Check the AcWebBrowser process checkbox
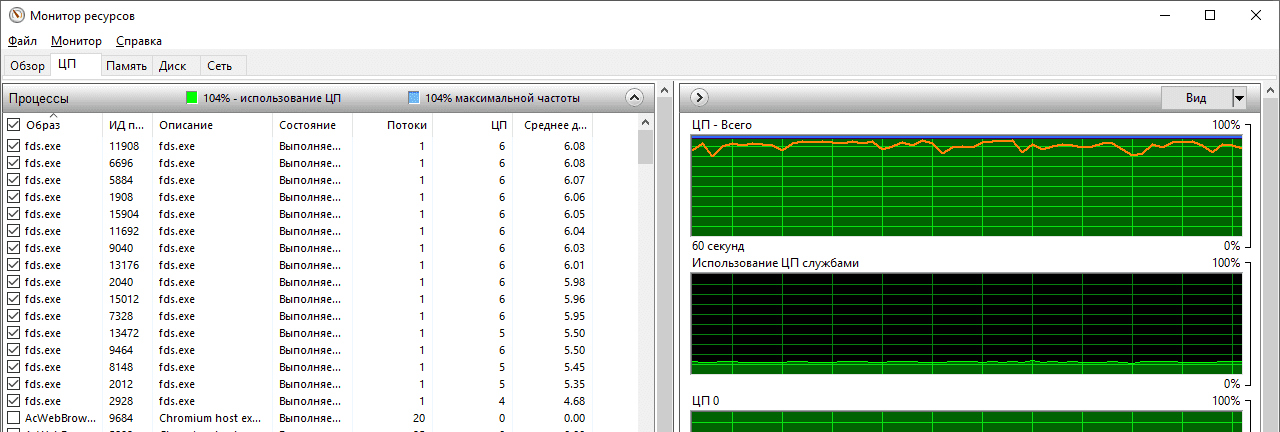Image resolution: width=1280 pixels, height=432 pixels. pyautogui.click(x=14, y=418)
